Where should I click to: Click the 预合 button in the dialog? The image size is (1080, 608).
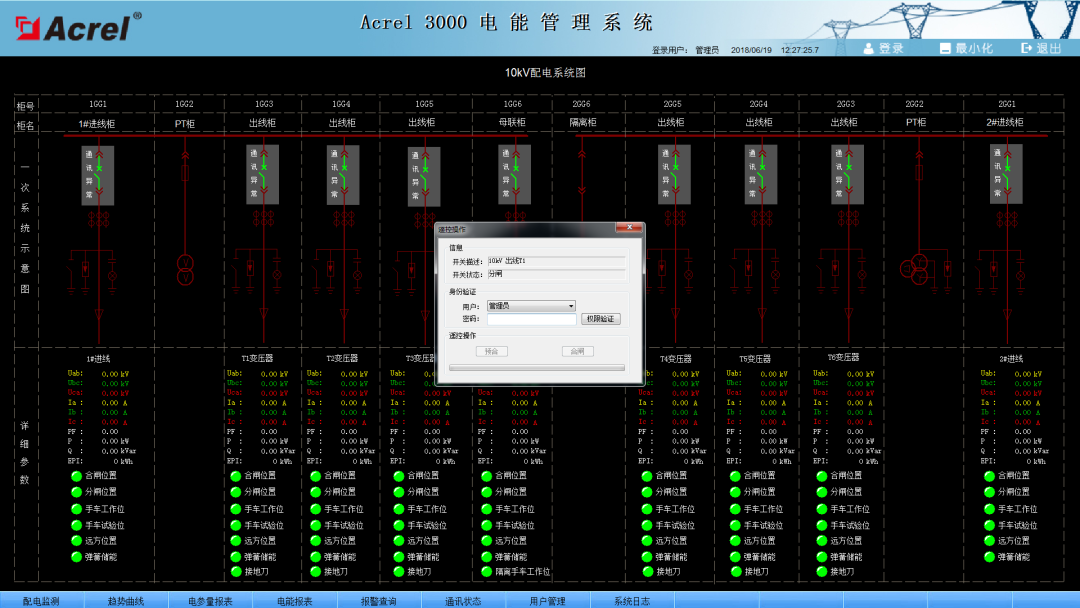pyautogui.click(x=491, y=351)
